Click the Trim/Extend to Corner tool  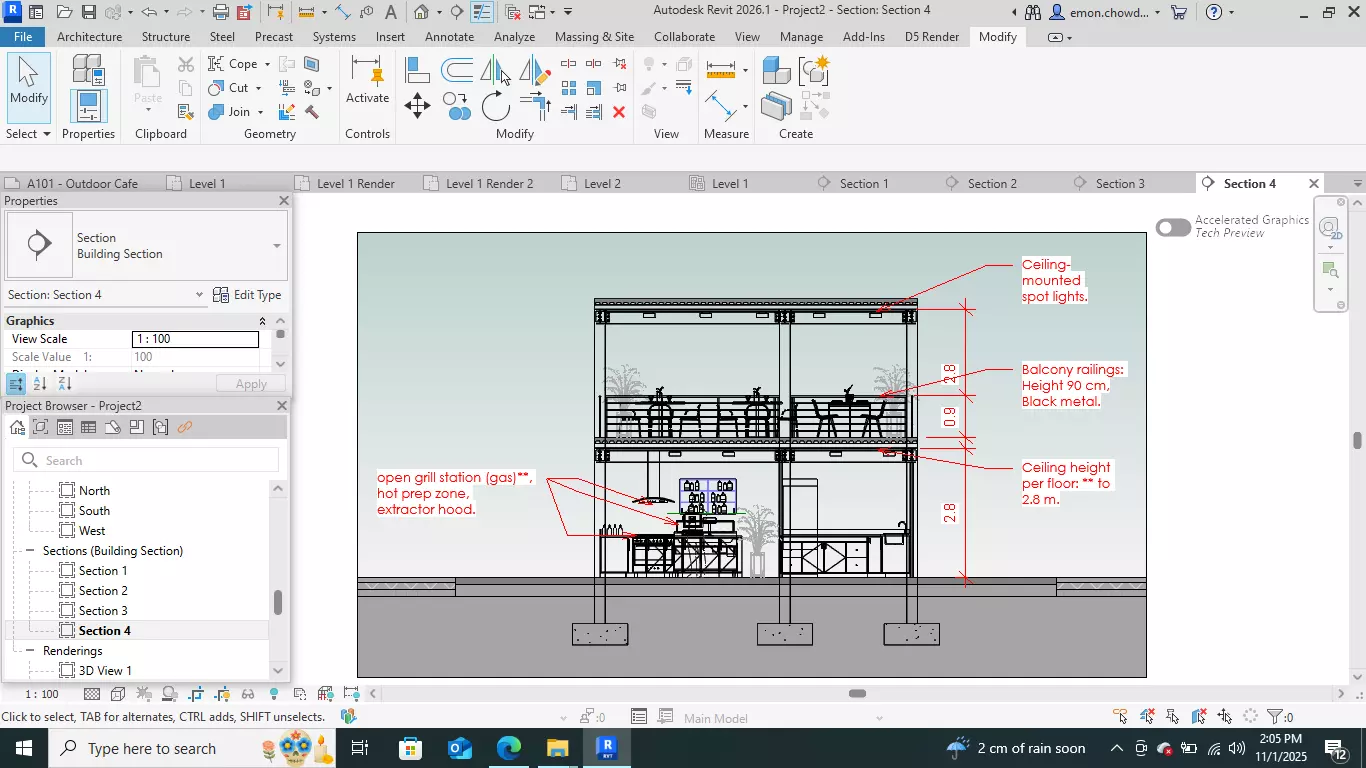click(536, 105)
